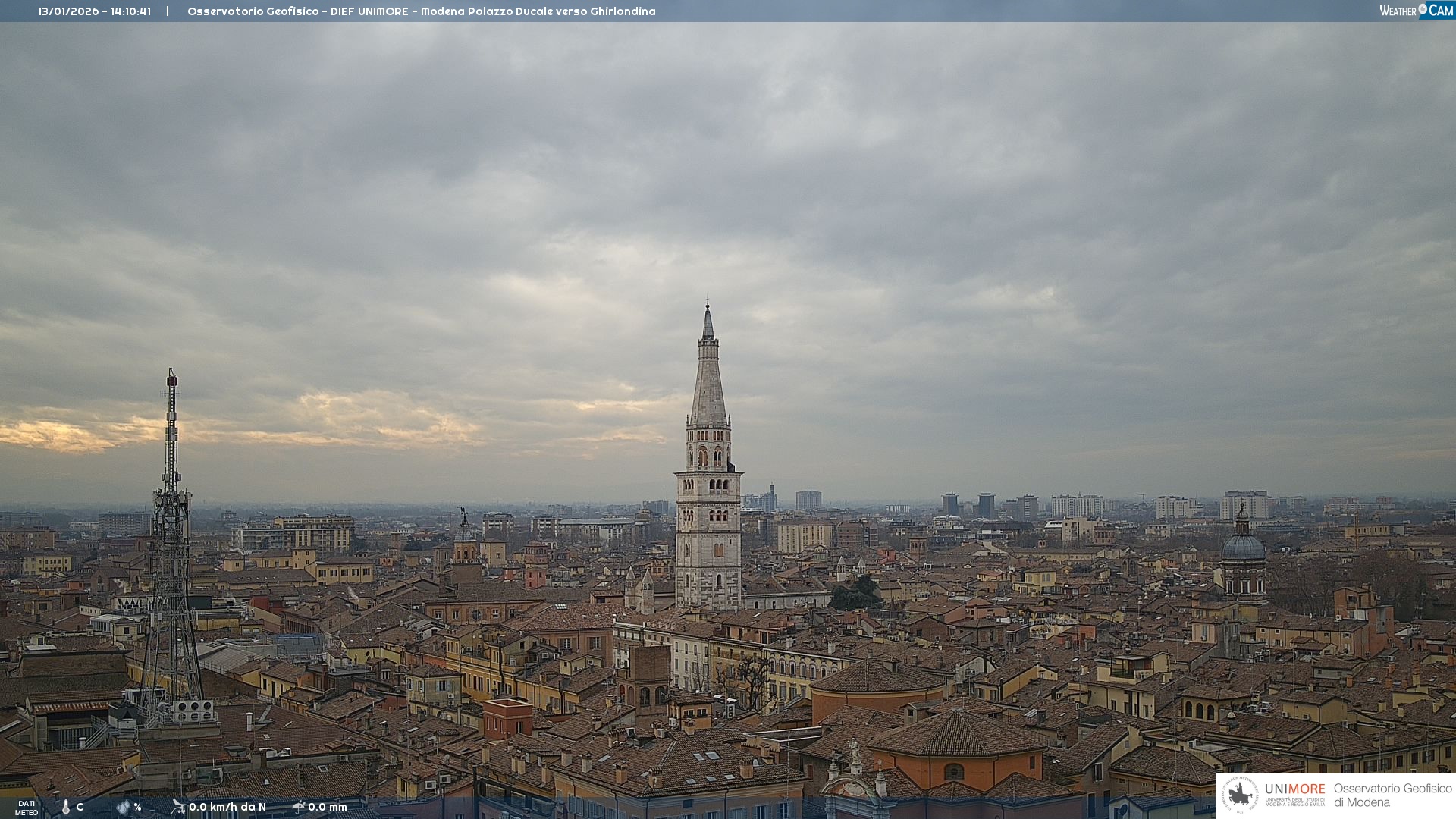The height and width of the screenshot is (819, 1456).
Task: Click the wind anemometer icon
Action: pos(178,807)
